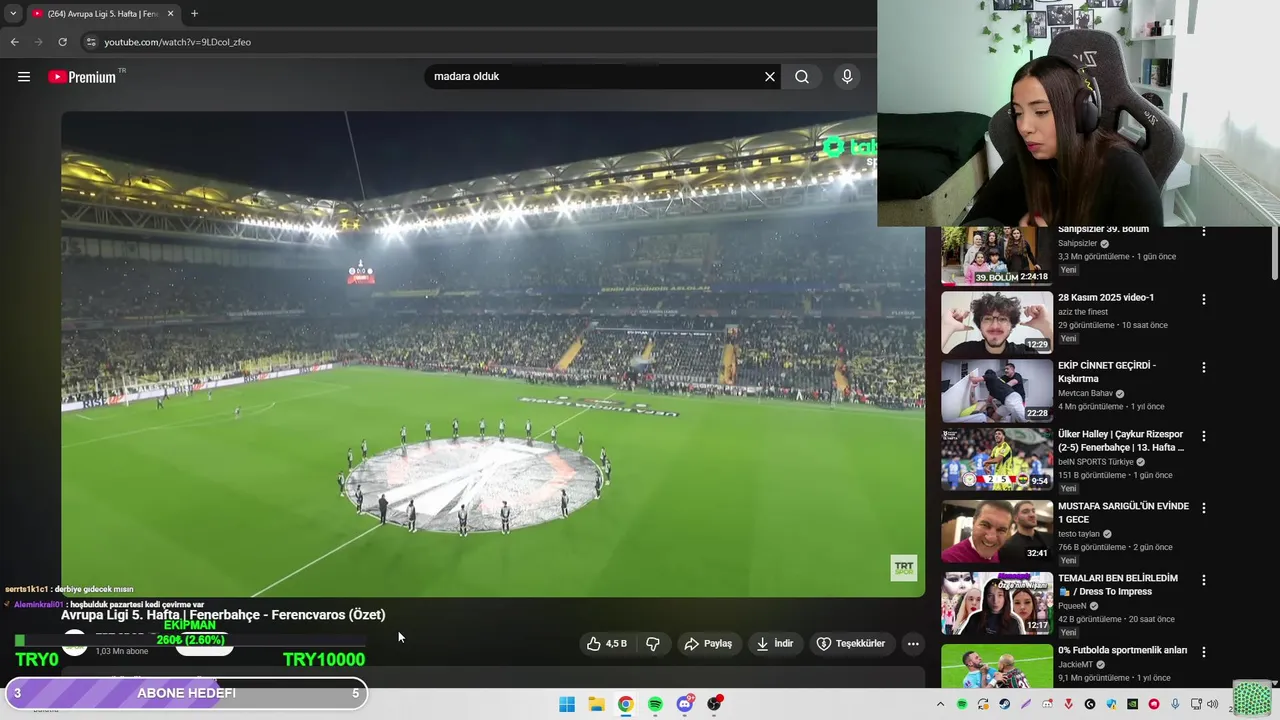Open the YouTube hamburger guide menu
The width and height of the screenshot is (1280, 720).
pos(24,77)
